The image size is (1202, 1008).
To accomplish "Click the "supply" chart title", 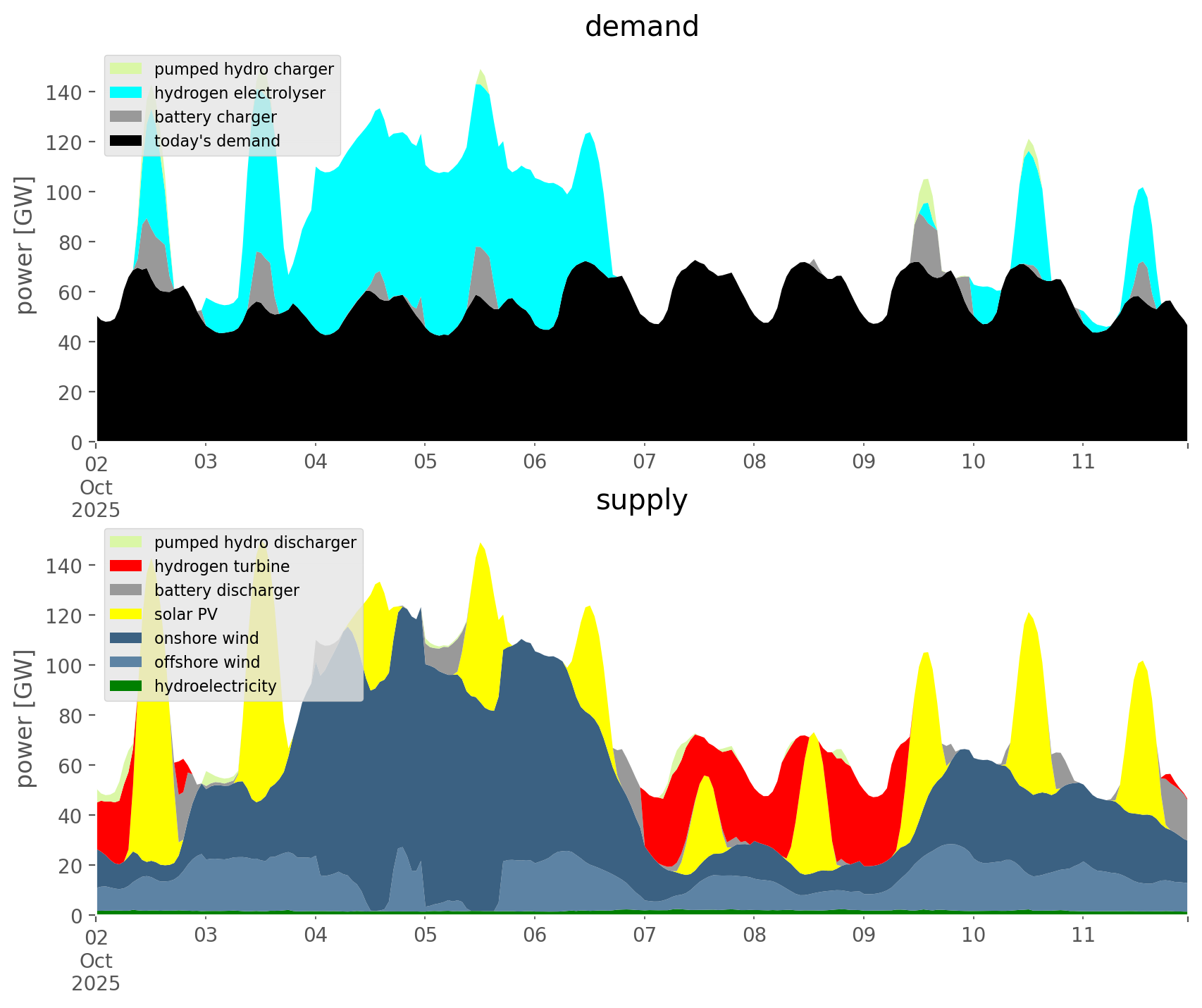I will (641, 500).
